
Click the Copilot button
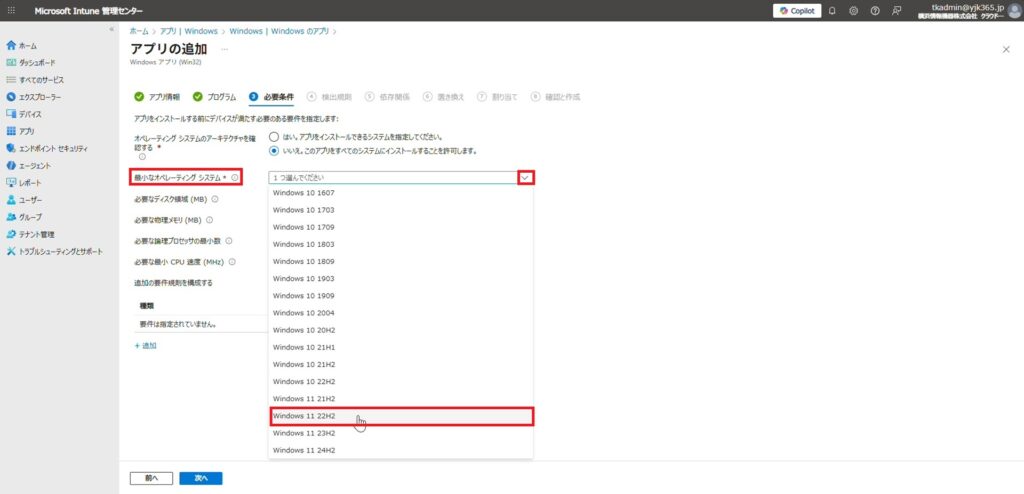(796, 11)
